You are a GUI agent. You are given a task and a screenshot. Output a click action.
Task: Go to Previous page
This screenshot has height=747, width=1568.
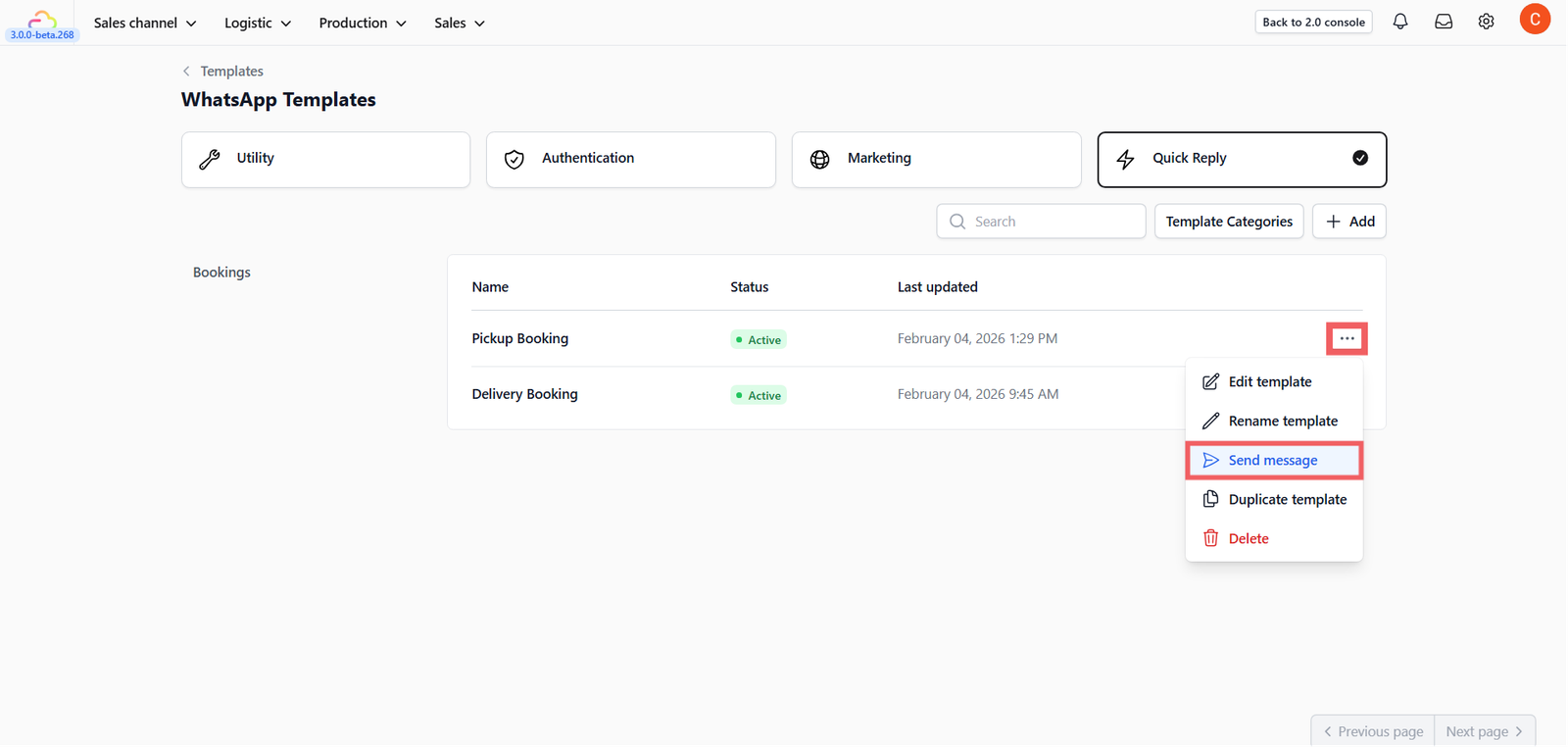(x=1373, y=731)
